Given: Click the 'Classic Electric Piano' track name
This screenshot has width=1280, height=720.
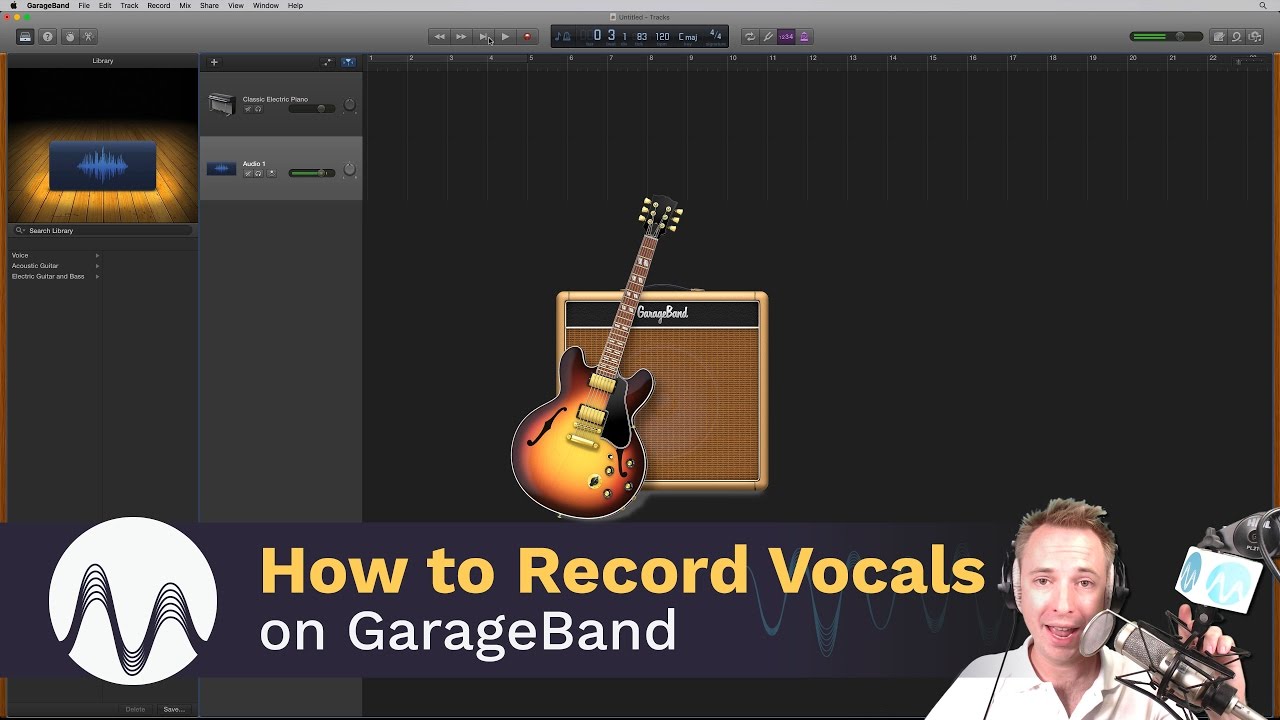Looking at the screenshot, I should pos(275,99).
